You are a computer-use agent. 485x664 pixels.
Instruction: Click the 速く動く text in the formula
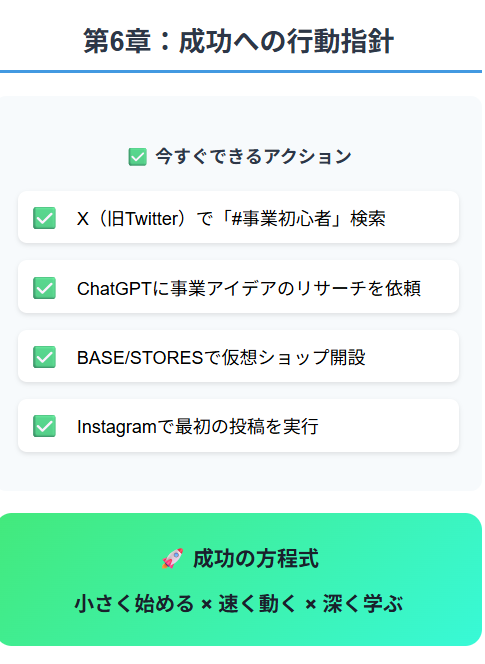coord(257,603)
